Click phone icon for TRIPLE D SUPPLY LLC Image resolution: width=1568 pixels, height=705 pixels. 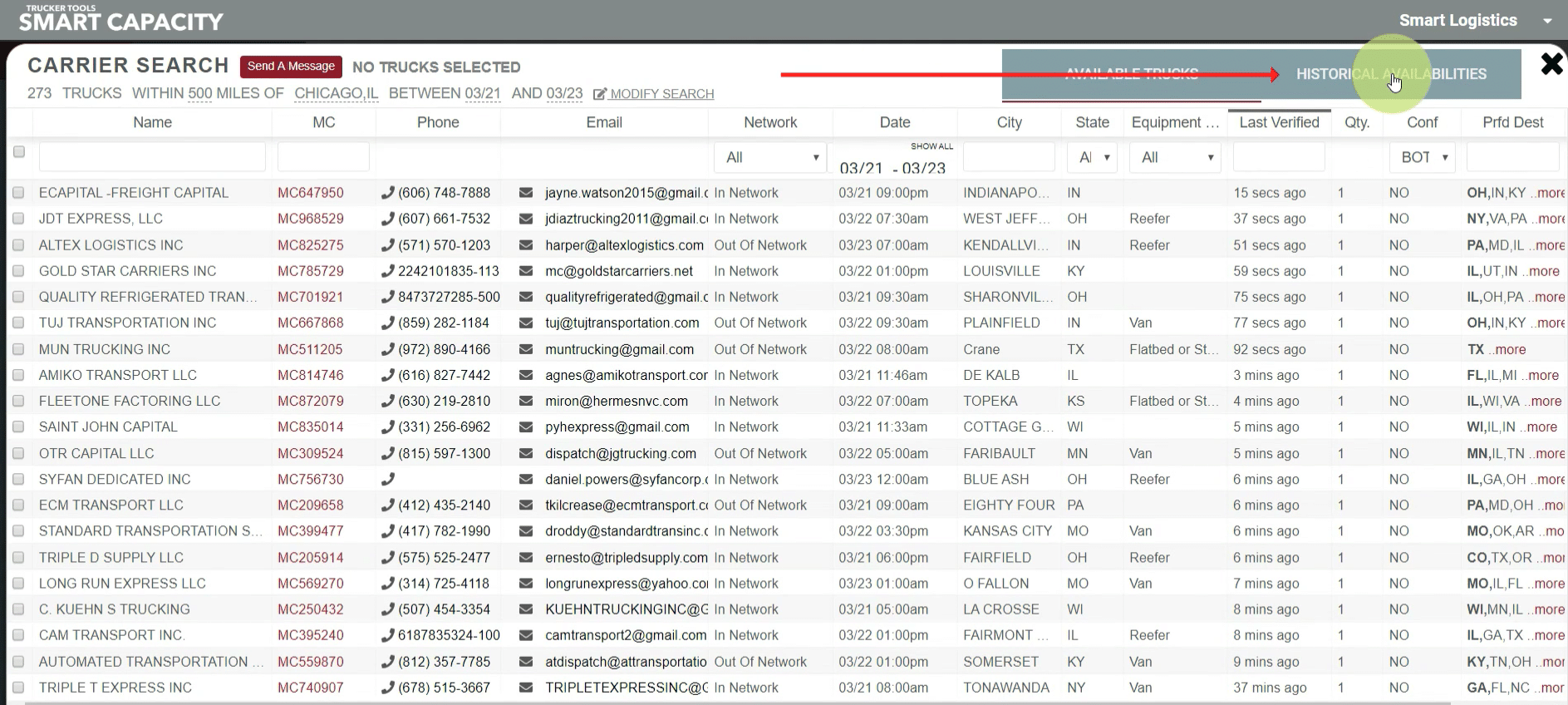387,557
